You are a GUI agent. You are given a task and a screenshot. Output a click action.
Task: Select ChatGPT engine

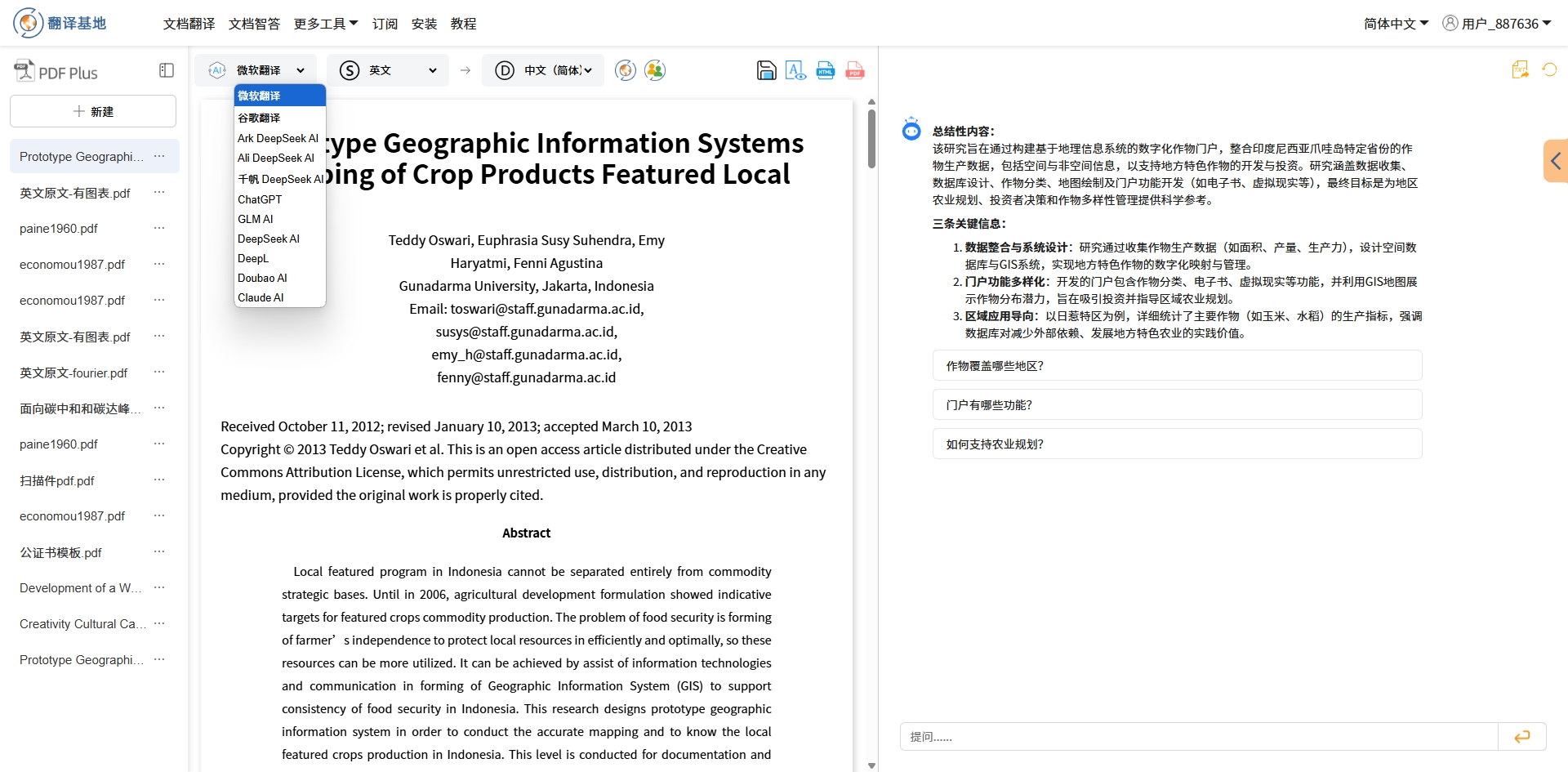(x=280, y=199)
